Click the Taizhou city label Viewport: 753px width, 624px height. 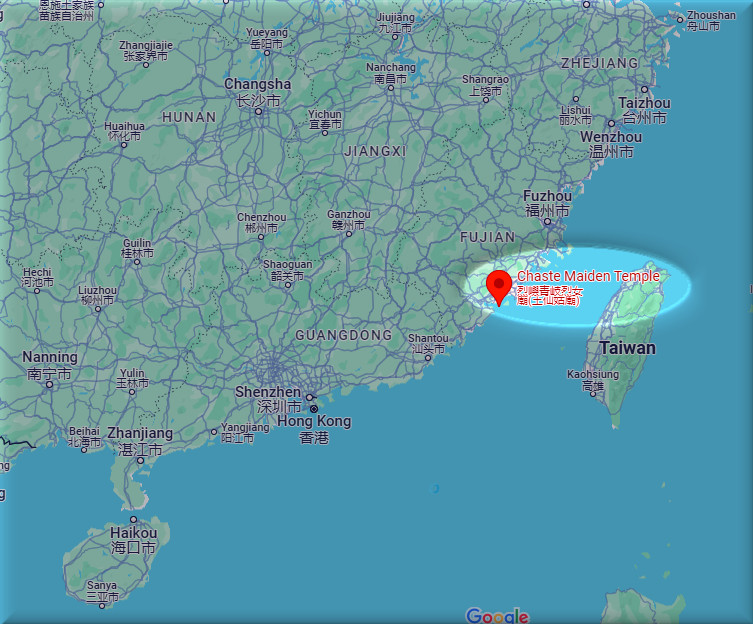coord(645,103)
